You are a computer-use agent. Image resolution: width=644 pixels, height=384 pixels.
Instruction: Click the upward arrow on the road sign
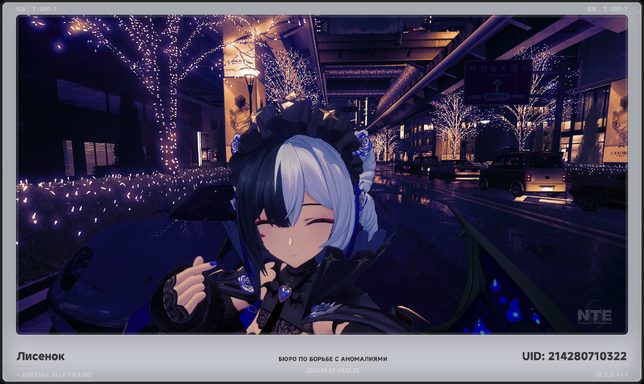tap(497, 86)
